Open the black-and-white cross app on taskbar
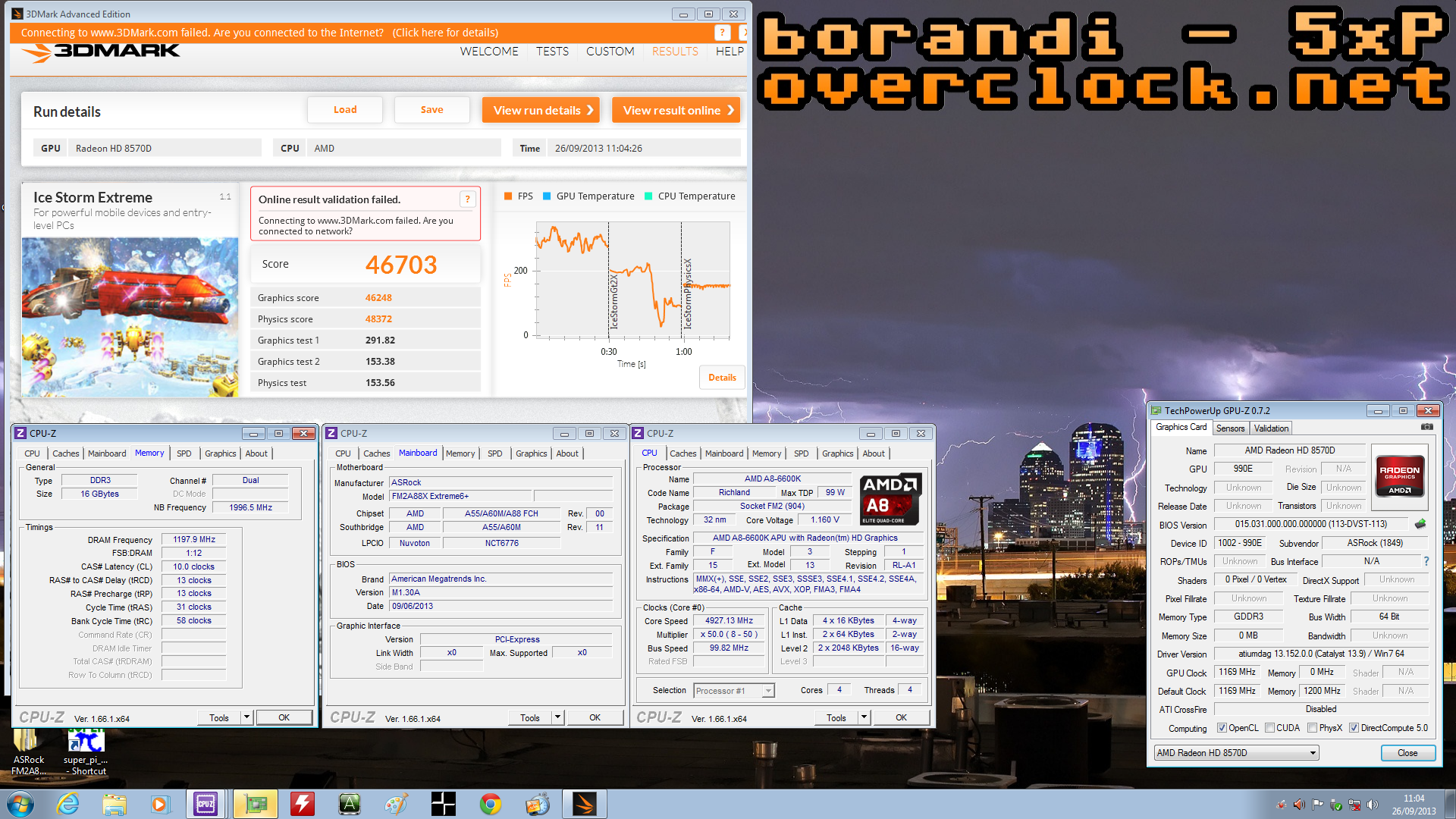This screenshot has height=819, width=1456. coord(444,804)
